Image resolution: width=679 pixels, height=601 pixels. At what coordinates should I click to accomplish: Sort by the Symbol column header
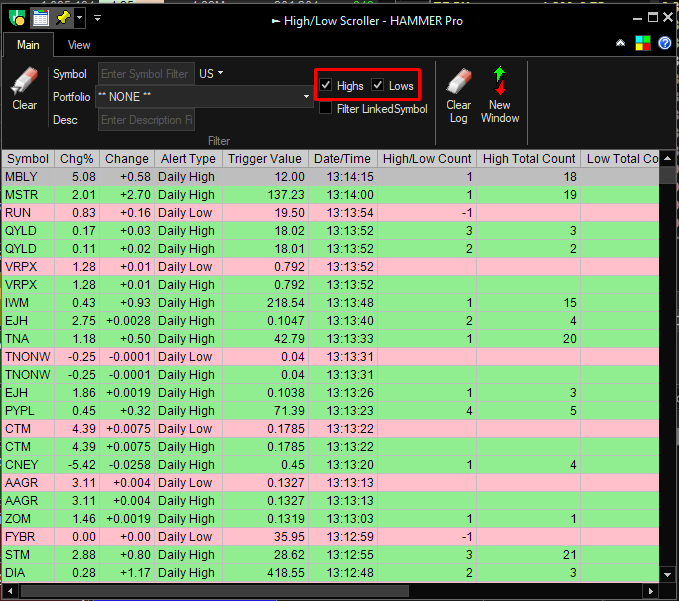[x=28, y=159]
